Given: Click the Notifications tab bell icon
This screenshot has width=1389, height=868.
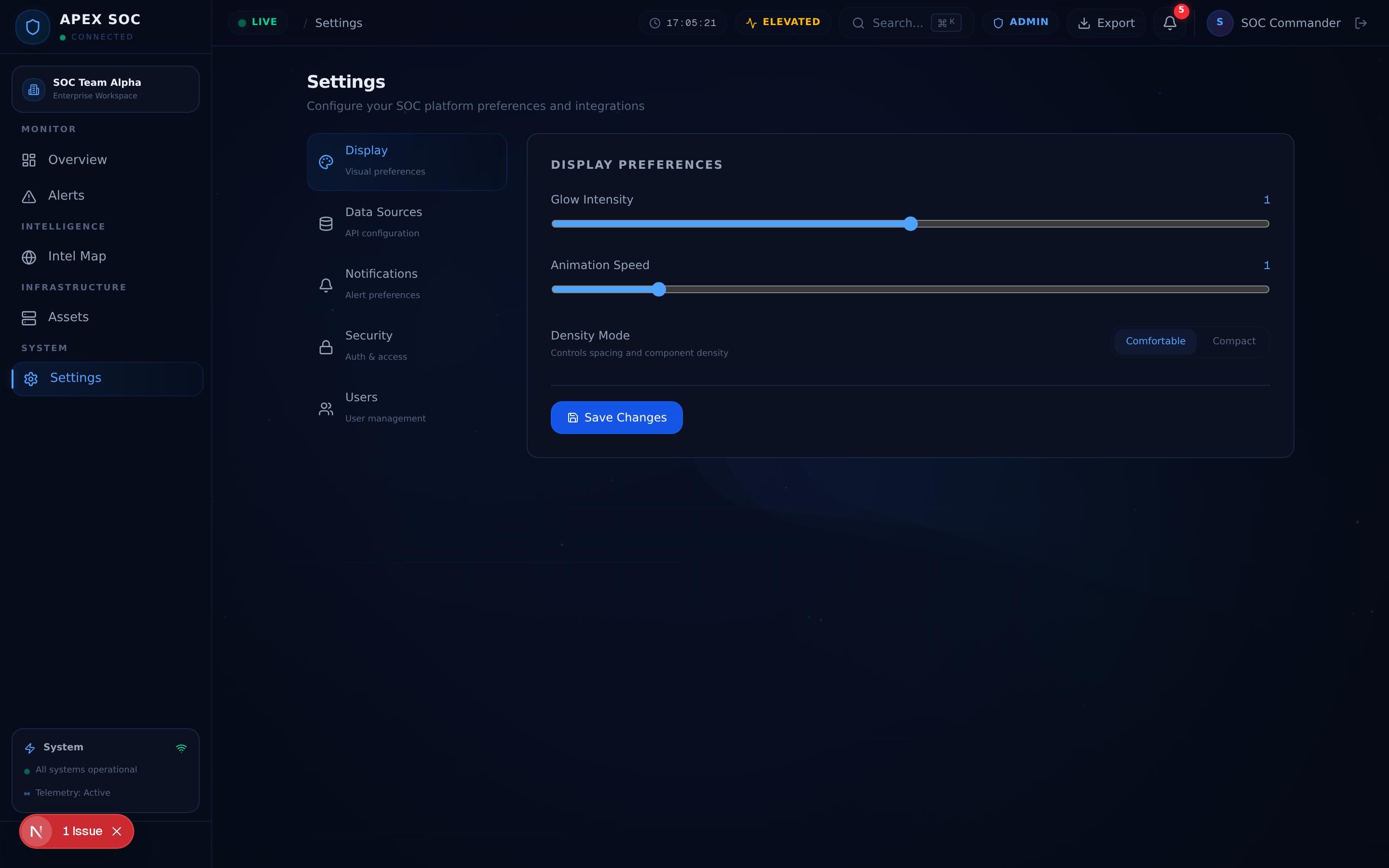Looking at the screenshot, I should pyautogui.click(x=326, y=285).
